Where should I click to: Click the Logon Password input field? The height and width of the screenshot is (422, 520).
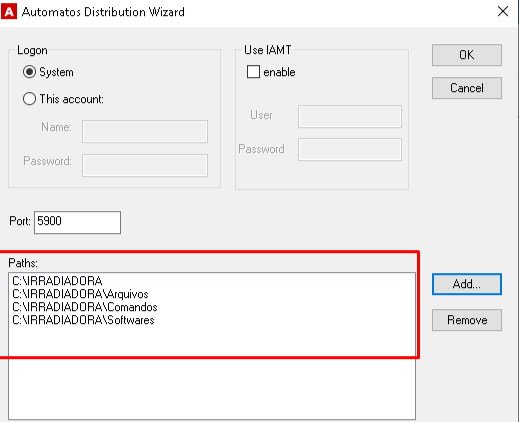(145, 165)
